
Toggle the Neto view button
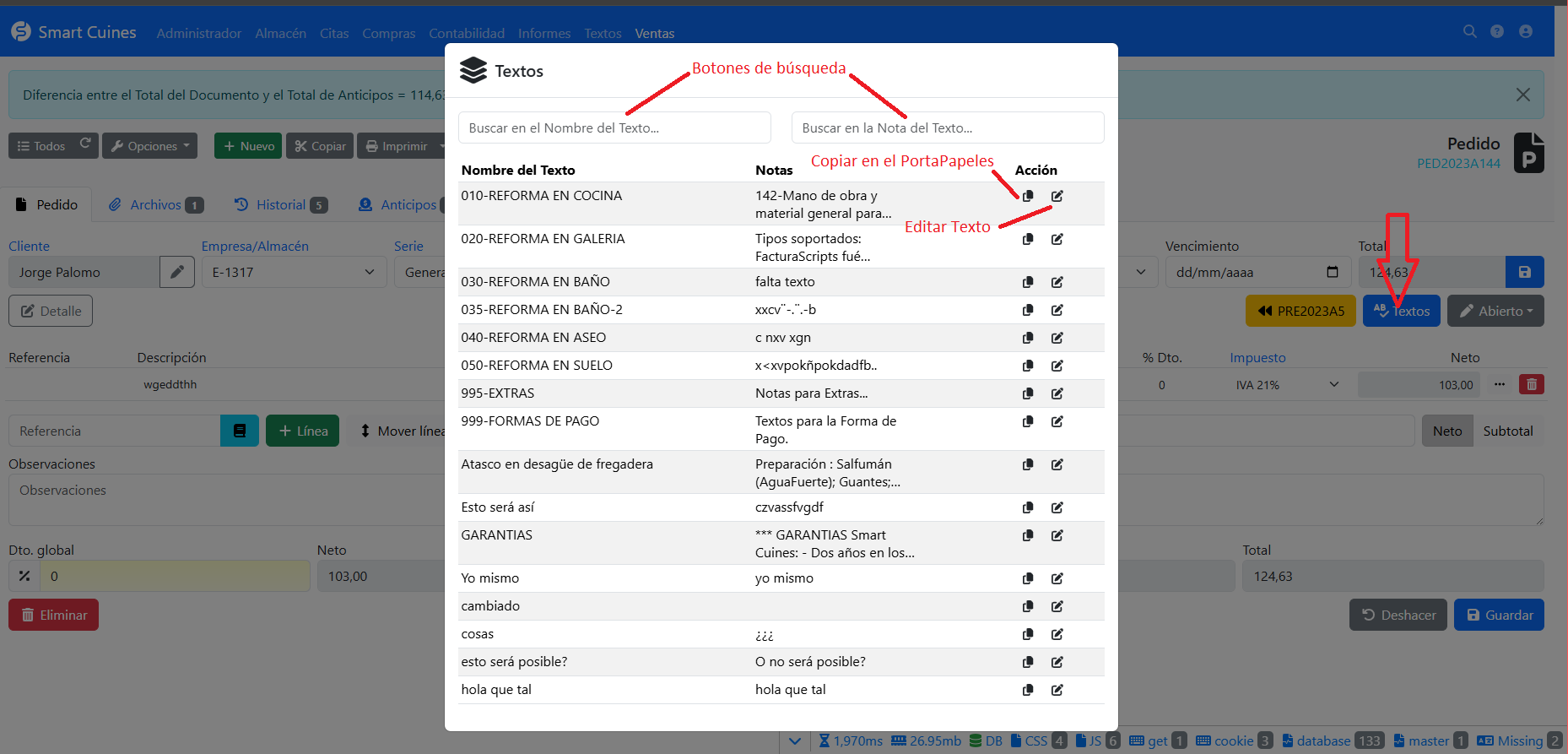1446,431
